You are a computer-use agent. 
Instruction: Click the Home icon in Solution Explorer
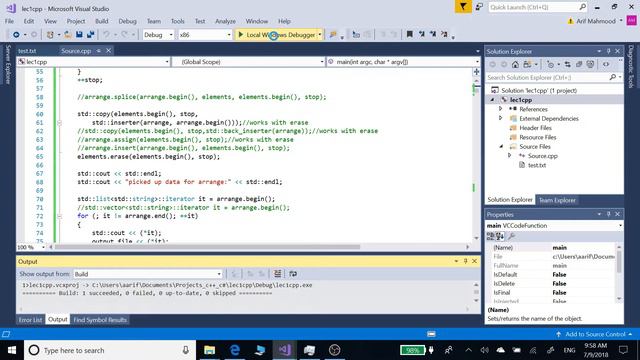pyautogui.click(x=515, y=64)
